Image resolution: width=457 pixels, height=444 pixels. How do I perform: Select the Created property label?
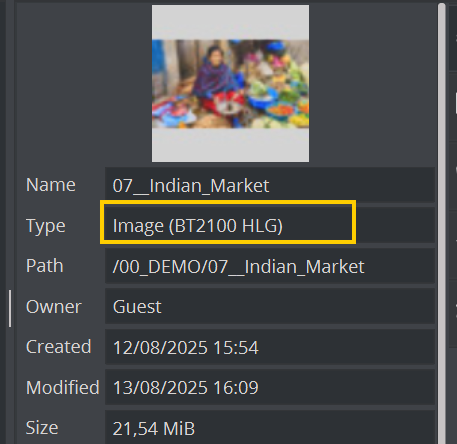[58, 347]
